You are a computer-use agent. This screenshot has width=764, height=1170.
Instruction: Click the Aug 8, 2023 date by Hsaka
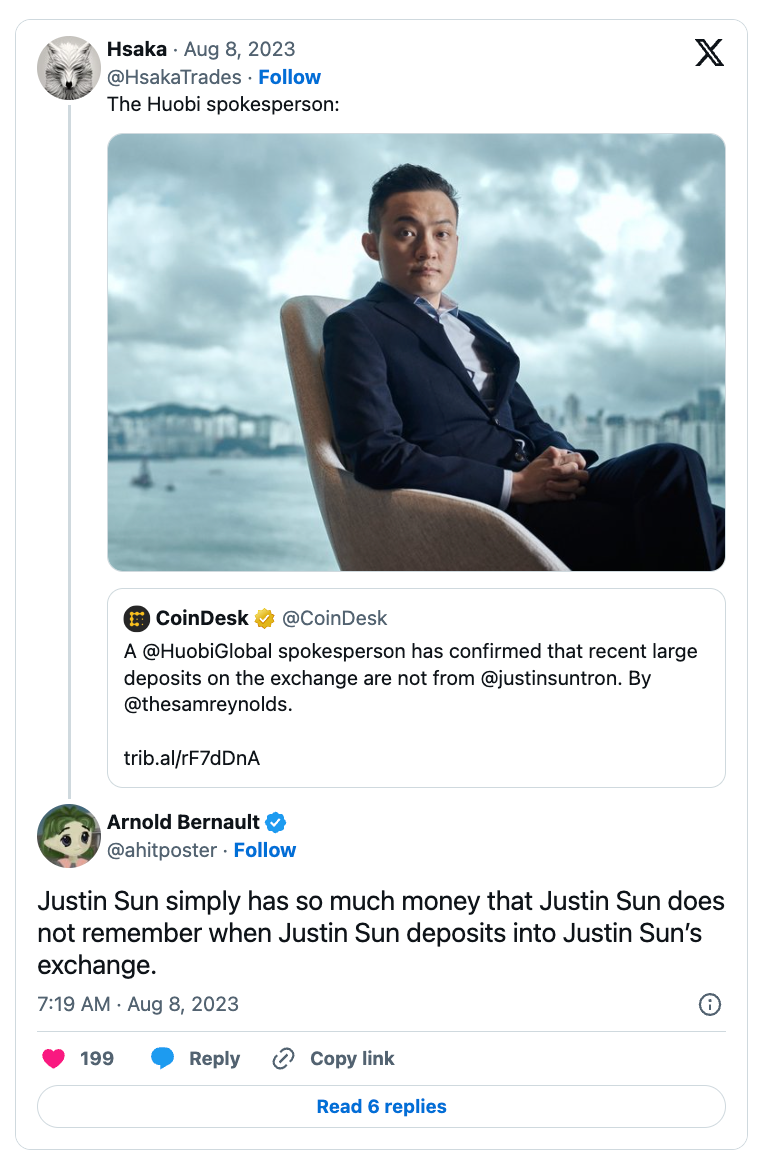(240, 49)
